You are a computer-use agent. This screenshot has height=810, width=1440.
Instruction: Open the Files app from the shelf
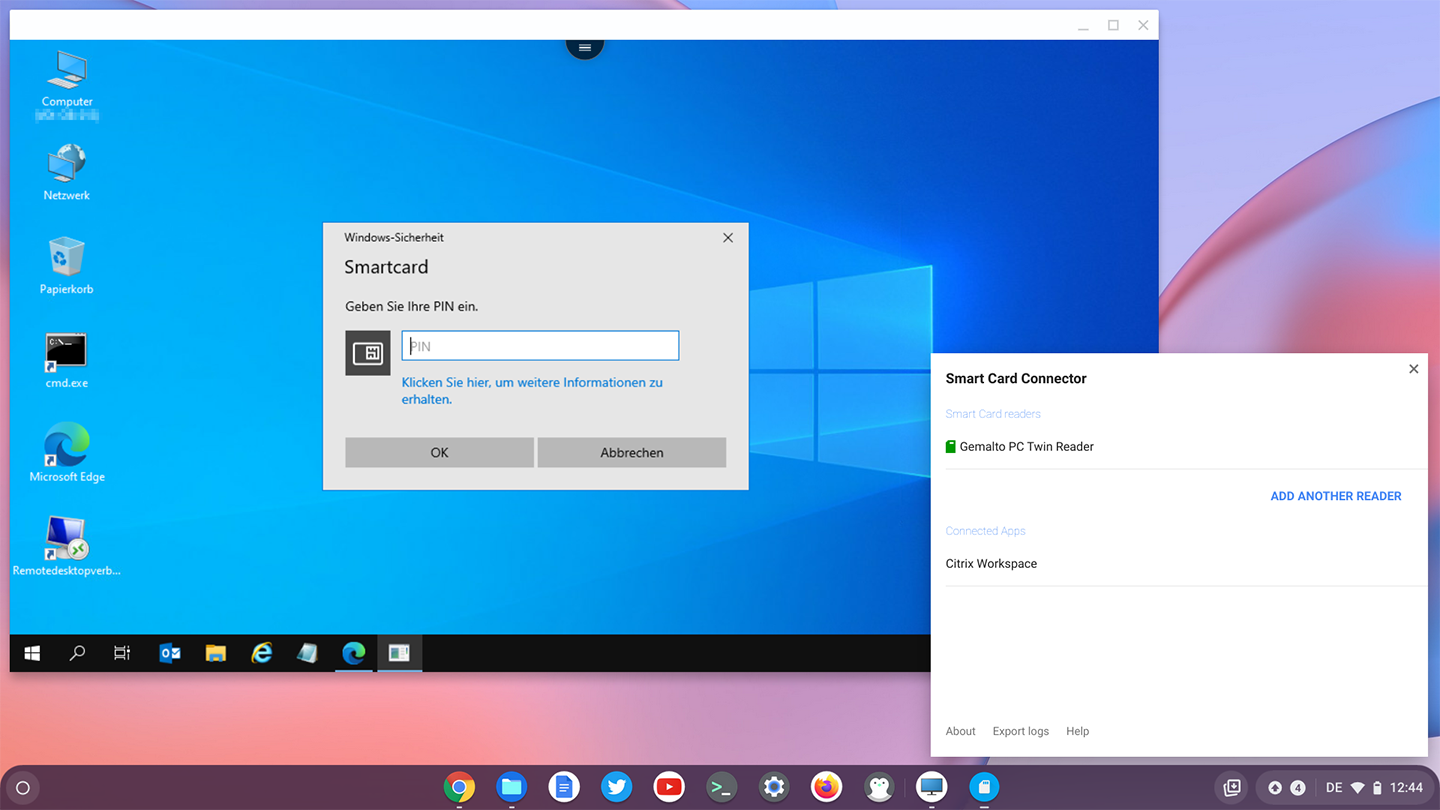tap(512, 788)
